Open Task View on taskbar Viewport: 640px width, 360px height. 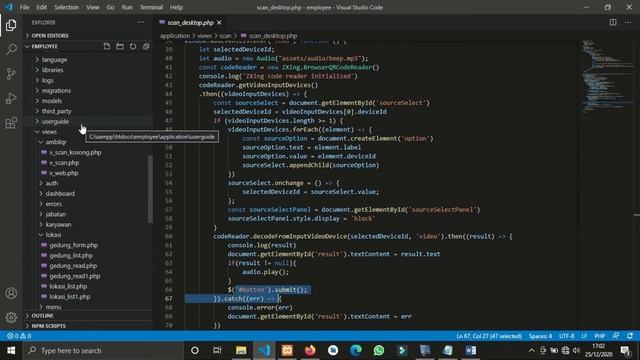pos(217,351)
